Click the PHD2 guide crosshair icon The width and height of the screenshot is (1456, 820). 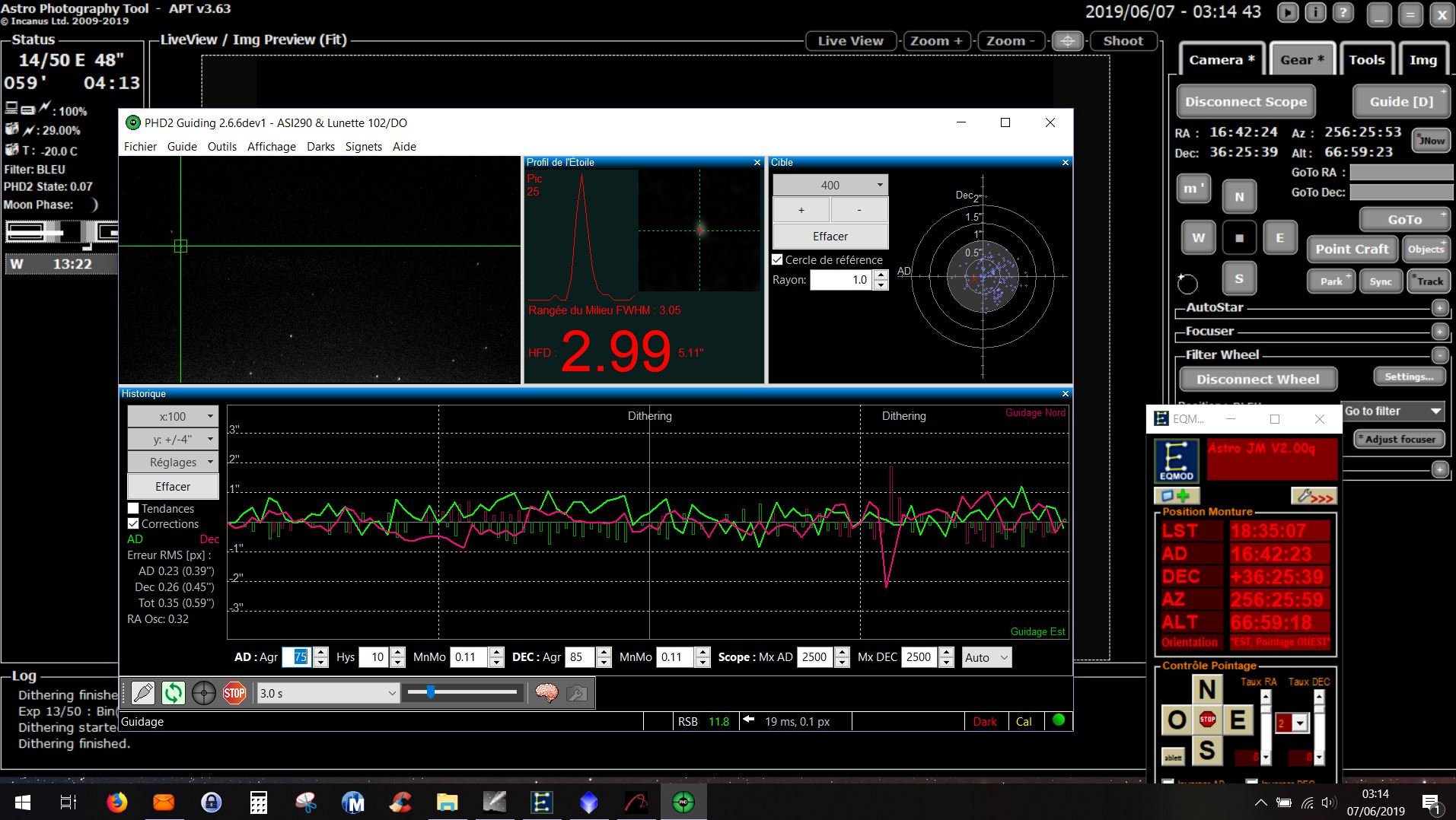pos(203,693)
